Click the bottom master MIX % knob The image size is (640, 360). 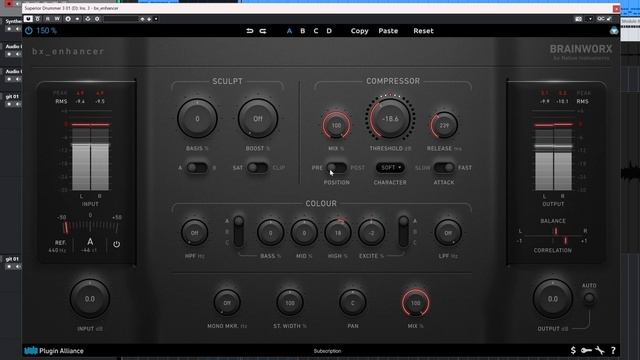click(x=416, y=303)
